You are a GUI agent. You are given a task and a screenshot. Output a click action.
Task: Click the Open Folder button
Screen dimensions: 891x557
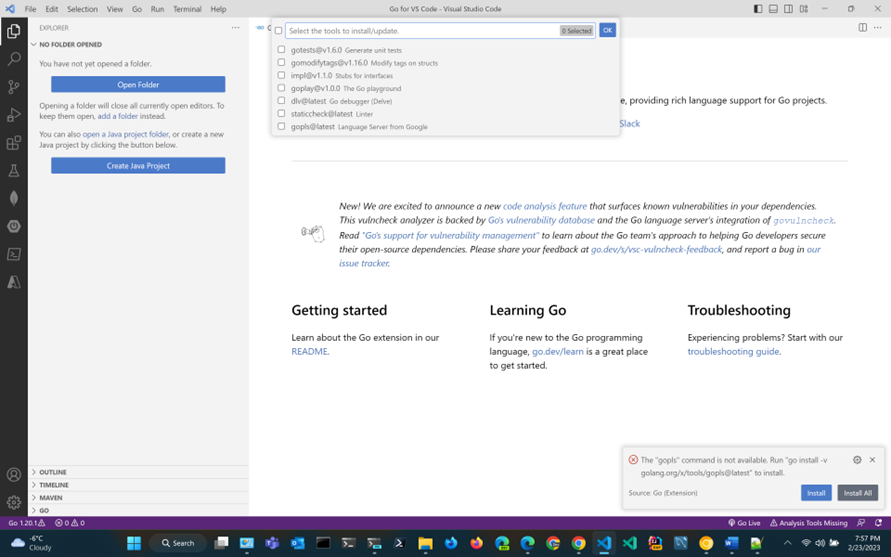click(138, 85)
